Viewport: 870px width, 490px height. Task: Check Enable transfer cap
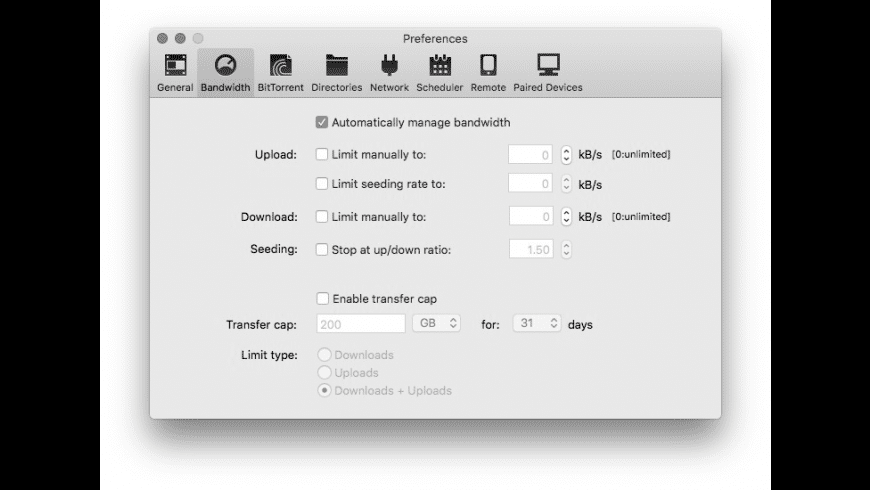click(322, 299)
